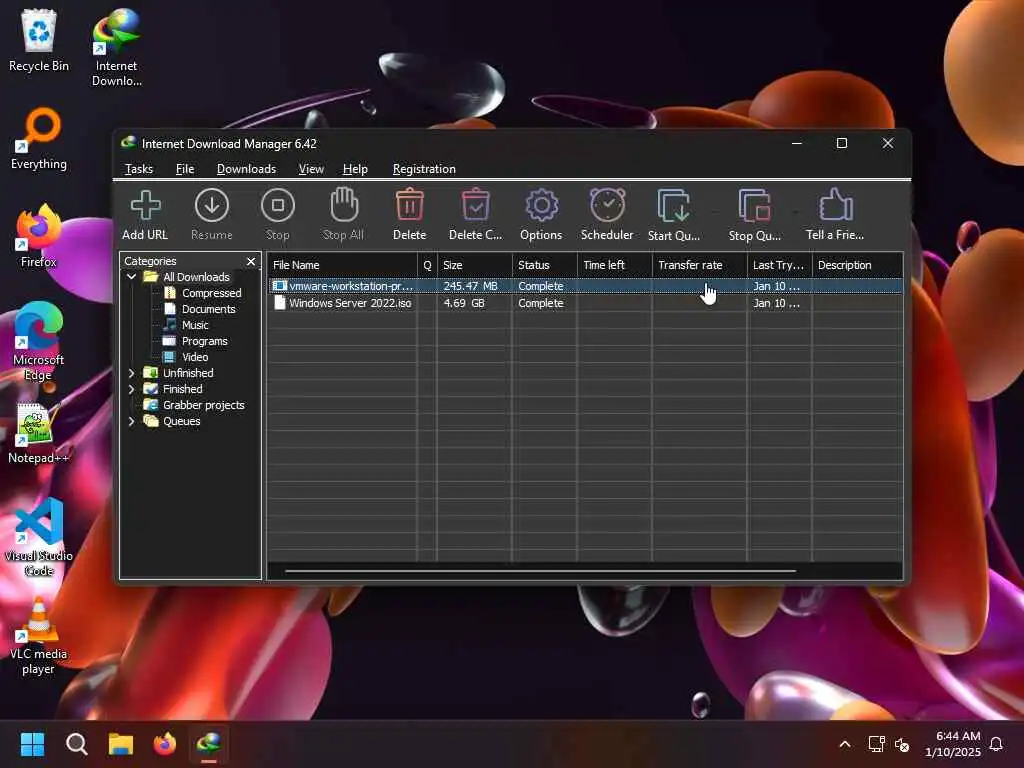Click the Description column header
This screenshot has width=1024, height=768.
pos(857,265)
